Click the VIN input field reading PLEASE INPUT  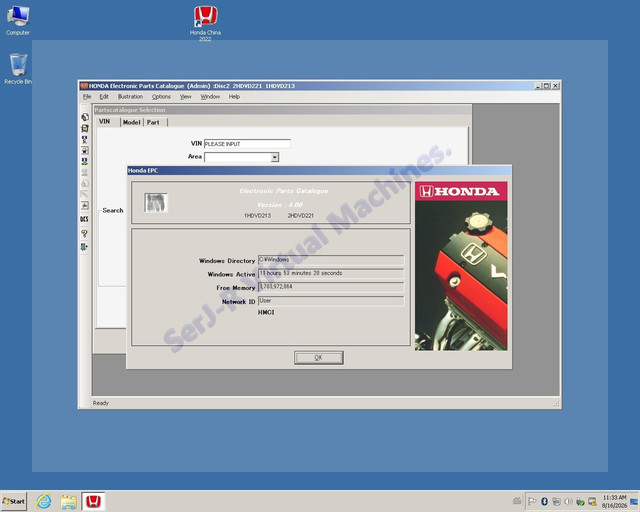[247, 144]
